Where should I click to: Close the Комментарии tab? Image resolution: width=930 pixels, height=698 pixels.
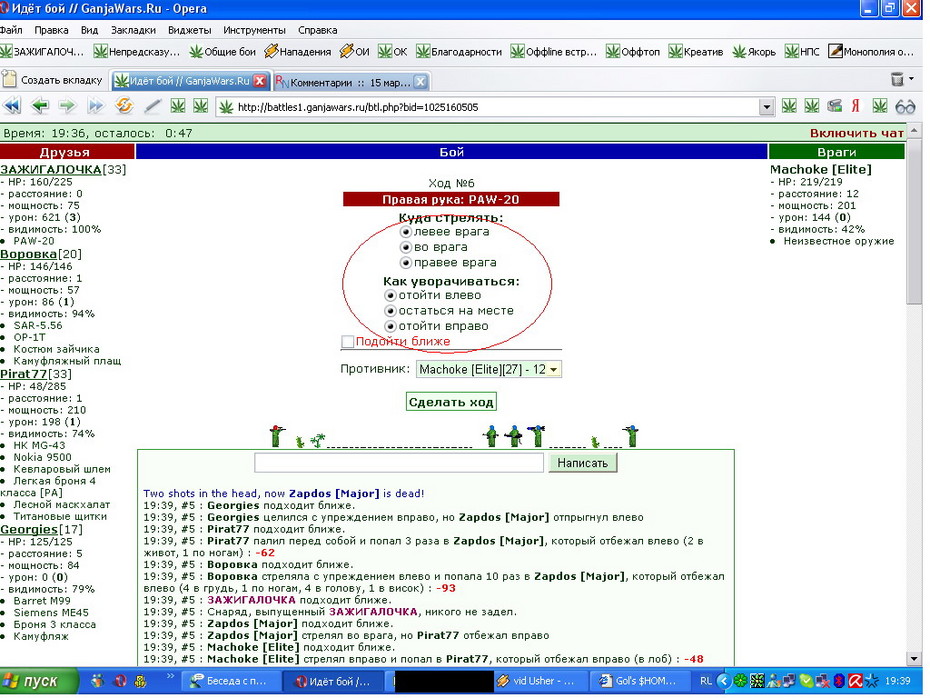click(x=420, y=82)
